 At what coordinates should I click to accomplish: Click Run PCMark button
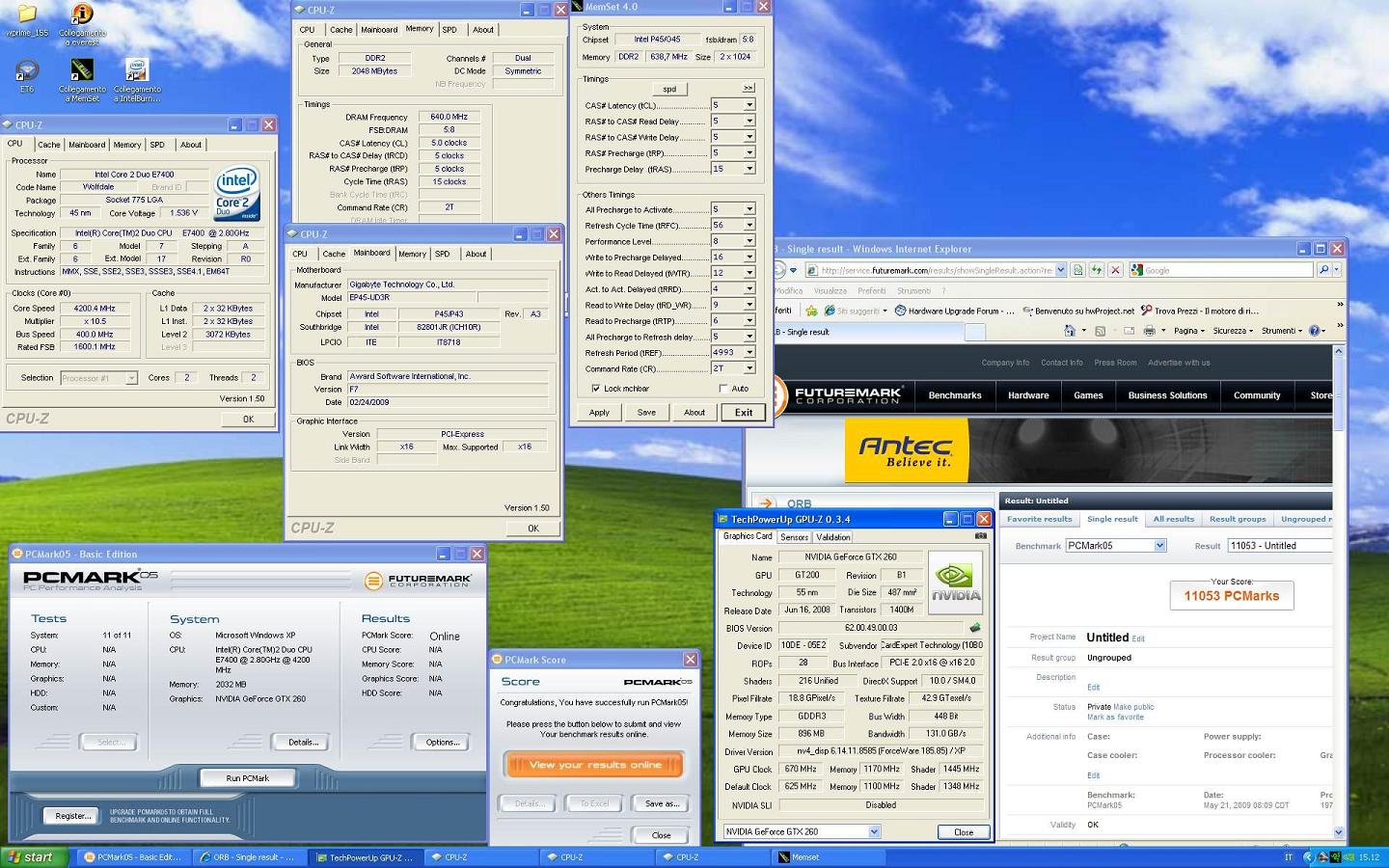(248, 778)
